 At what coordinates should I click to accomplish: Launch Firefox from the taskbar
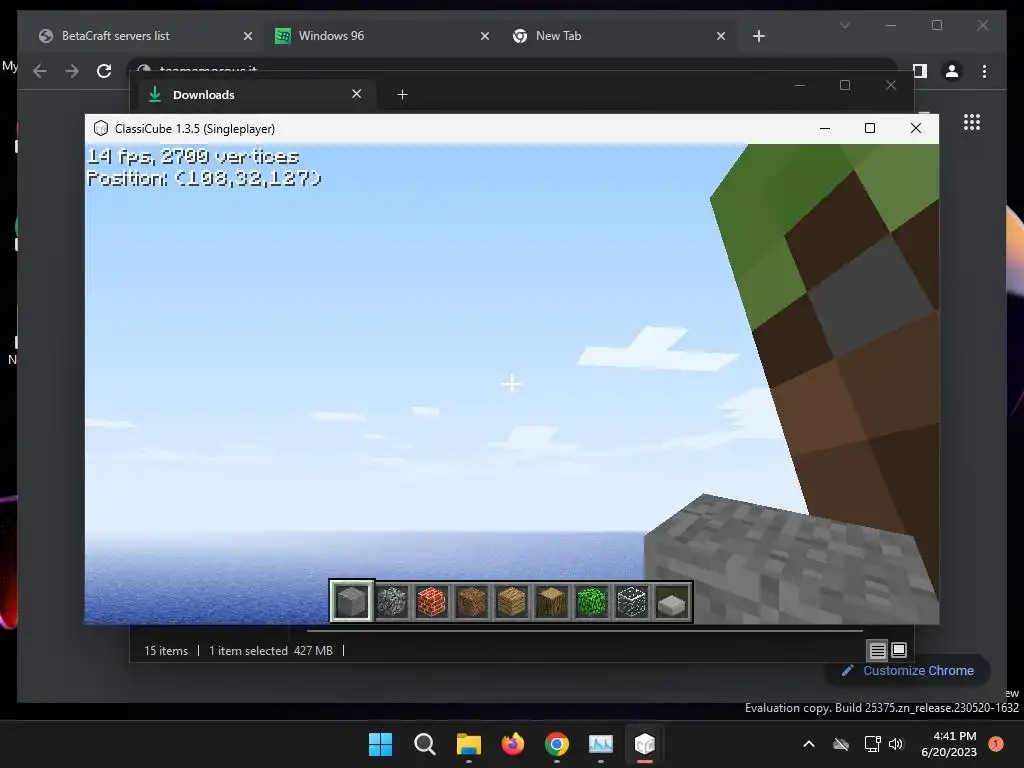point(513,744)
